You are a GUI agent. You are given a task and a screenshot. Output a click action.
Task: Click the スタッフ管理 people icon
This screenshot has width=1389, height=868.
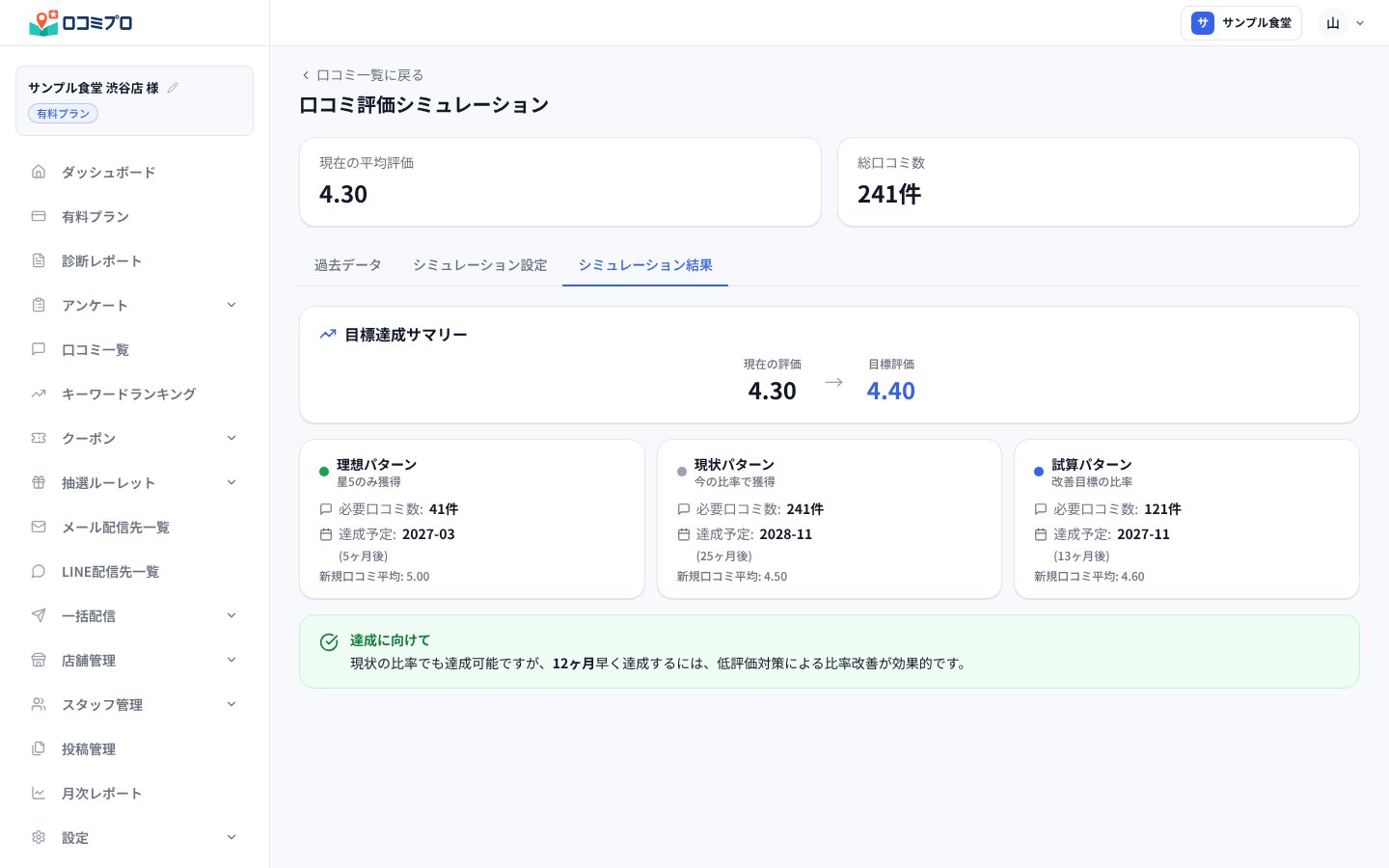39,704
